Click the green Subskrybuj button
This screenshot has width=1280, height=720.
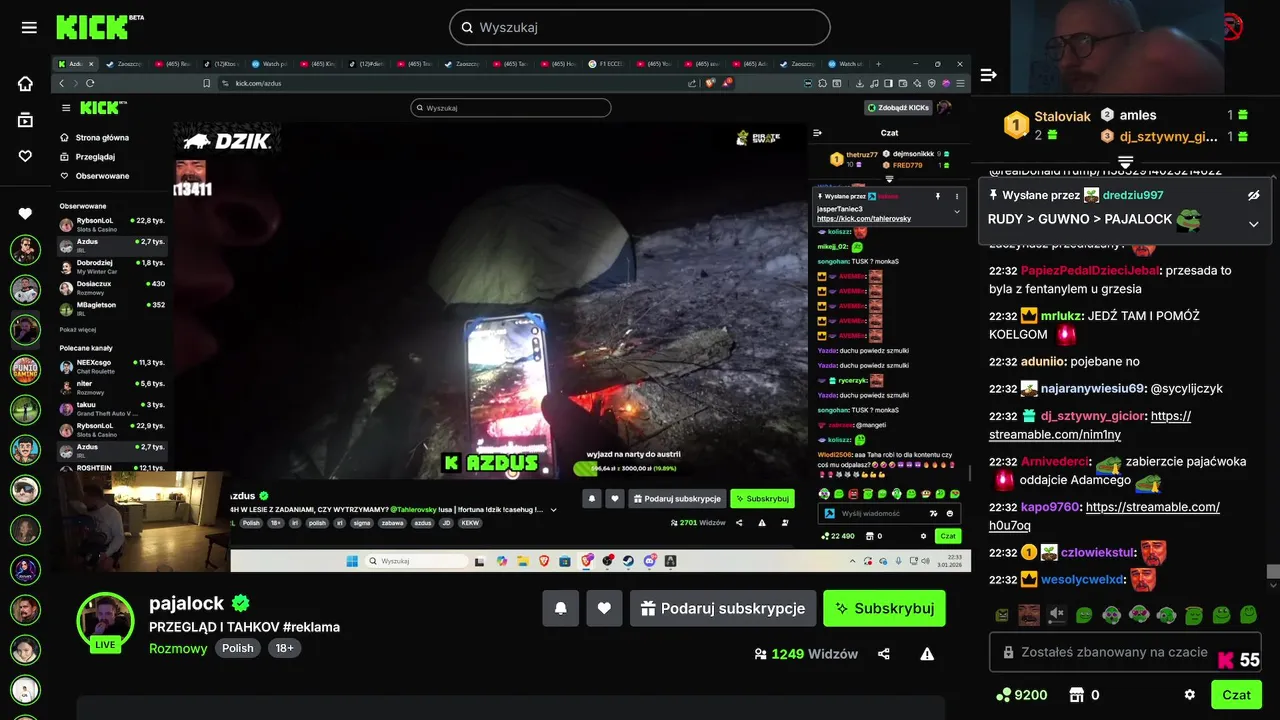point(884,608)
